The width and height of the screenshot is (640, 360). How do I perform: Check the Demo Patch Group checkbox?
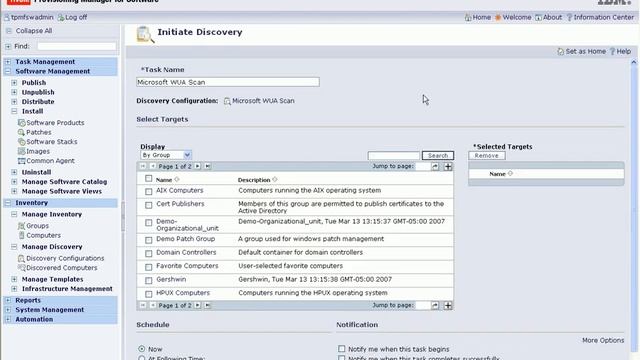pos(149,240)
